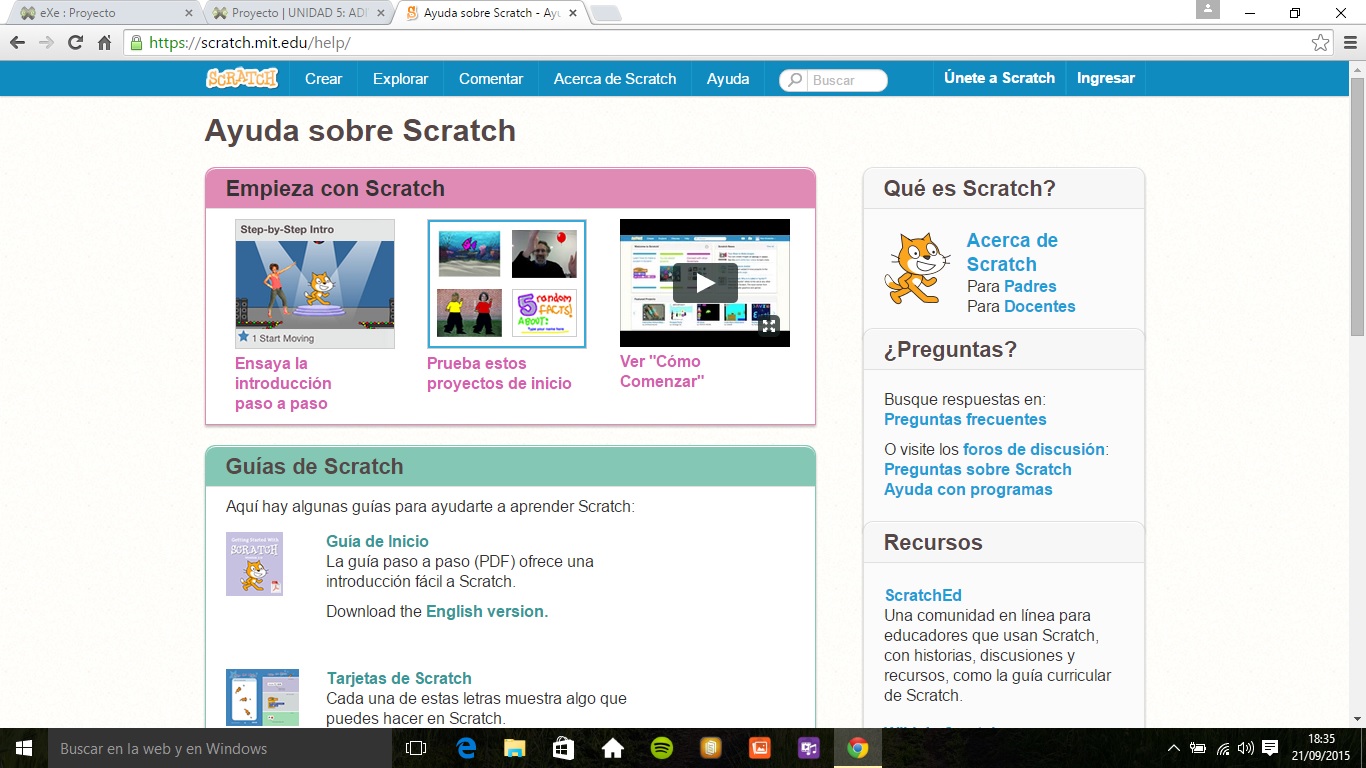1366x768 pixels.
Task: Open the Acerca de Scratch sidebar link
Action: click(x=1012, y=253)
